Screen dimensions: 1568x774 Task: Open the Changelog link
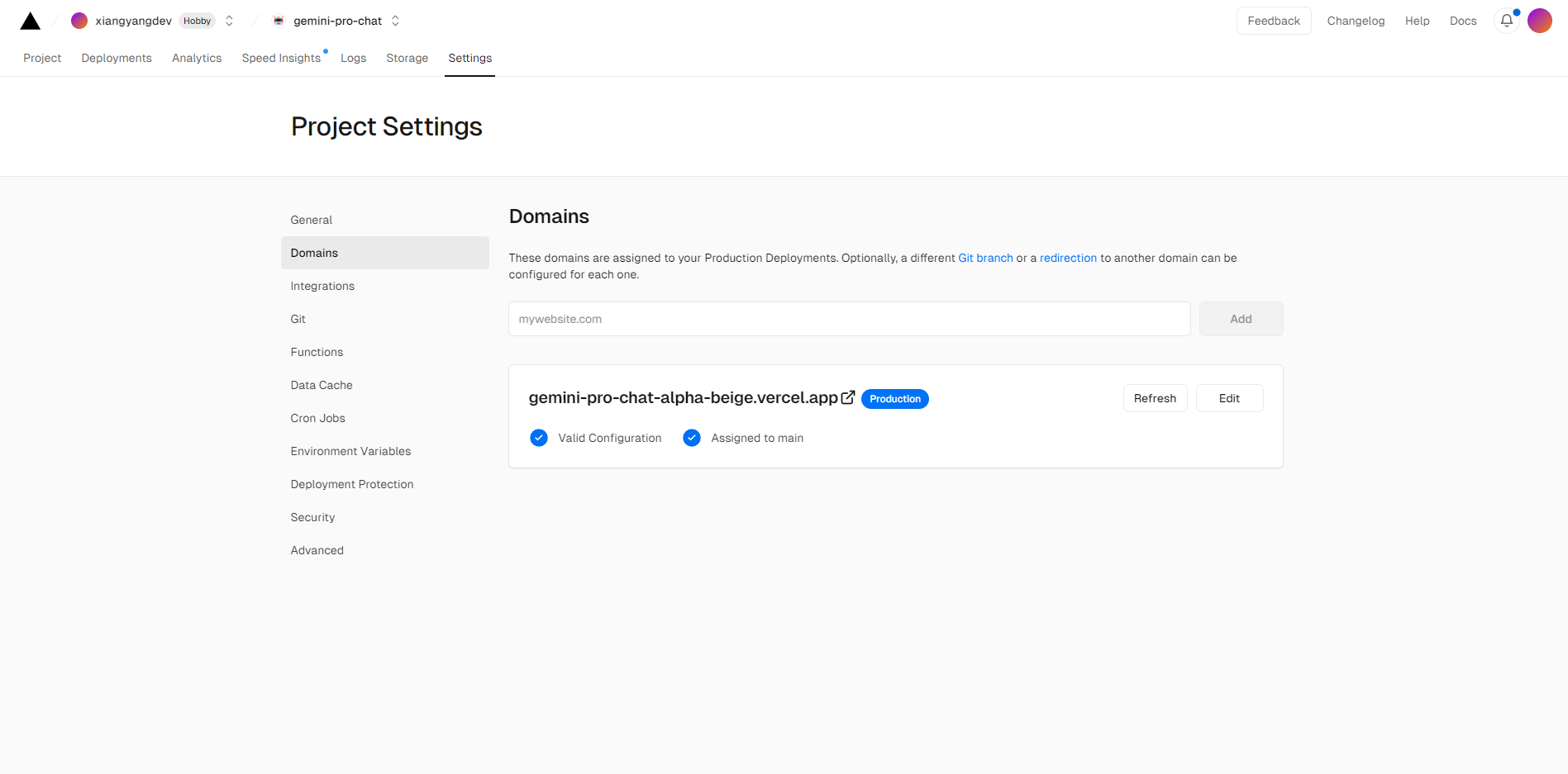[x=1356, y=21]
